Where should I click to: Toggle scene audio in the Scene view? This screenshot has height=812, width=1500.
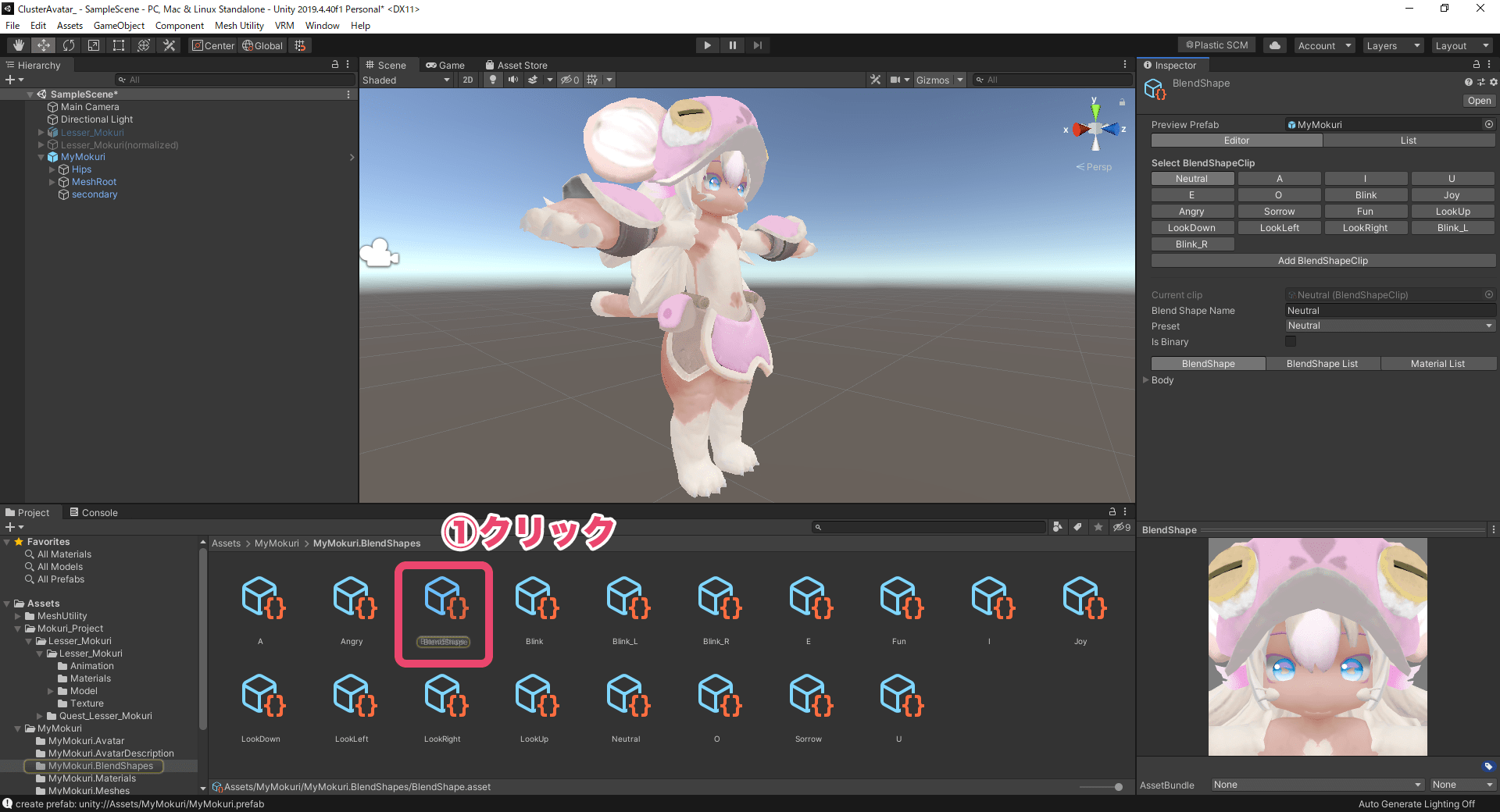(513, 80)
